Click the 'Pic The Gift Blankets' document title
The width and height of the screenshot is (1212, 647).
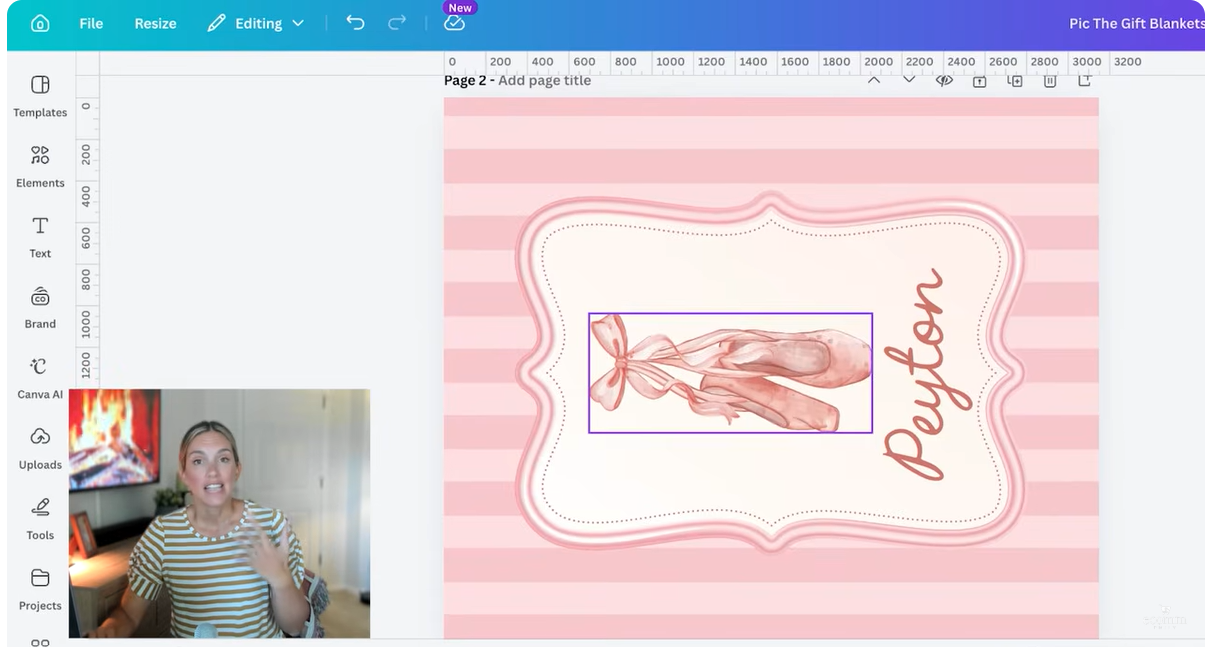coord(1137,23)
